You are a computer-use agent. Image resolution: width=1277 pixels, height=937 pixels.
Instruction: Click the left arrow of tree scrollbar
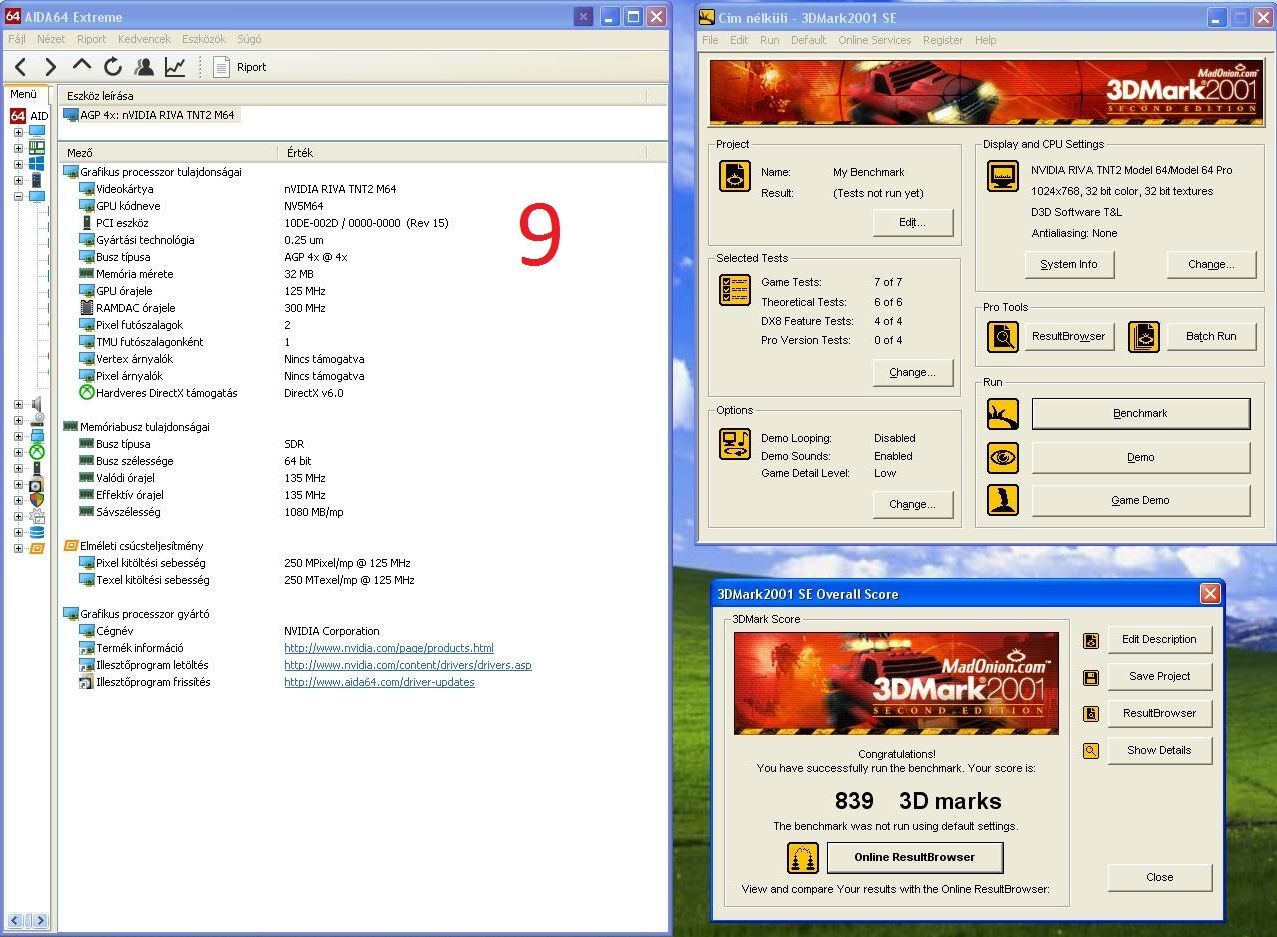[15, 921]
